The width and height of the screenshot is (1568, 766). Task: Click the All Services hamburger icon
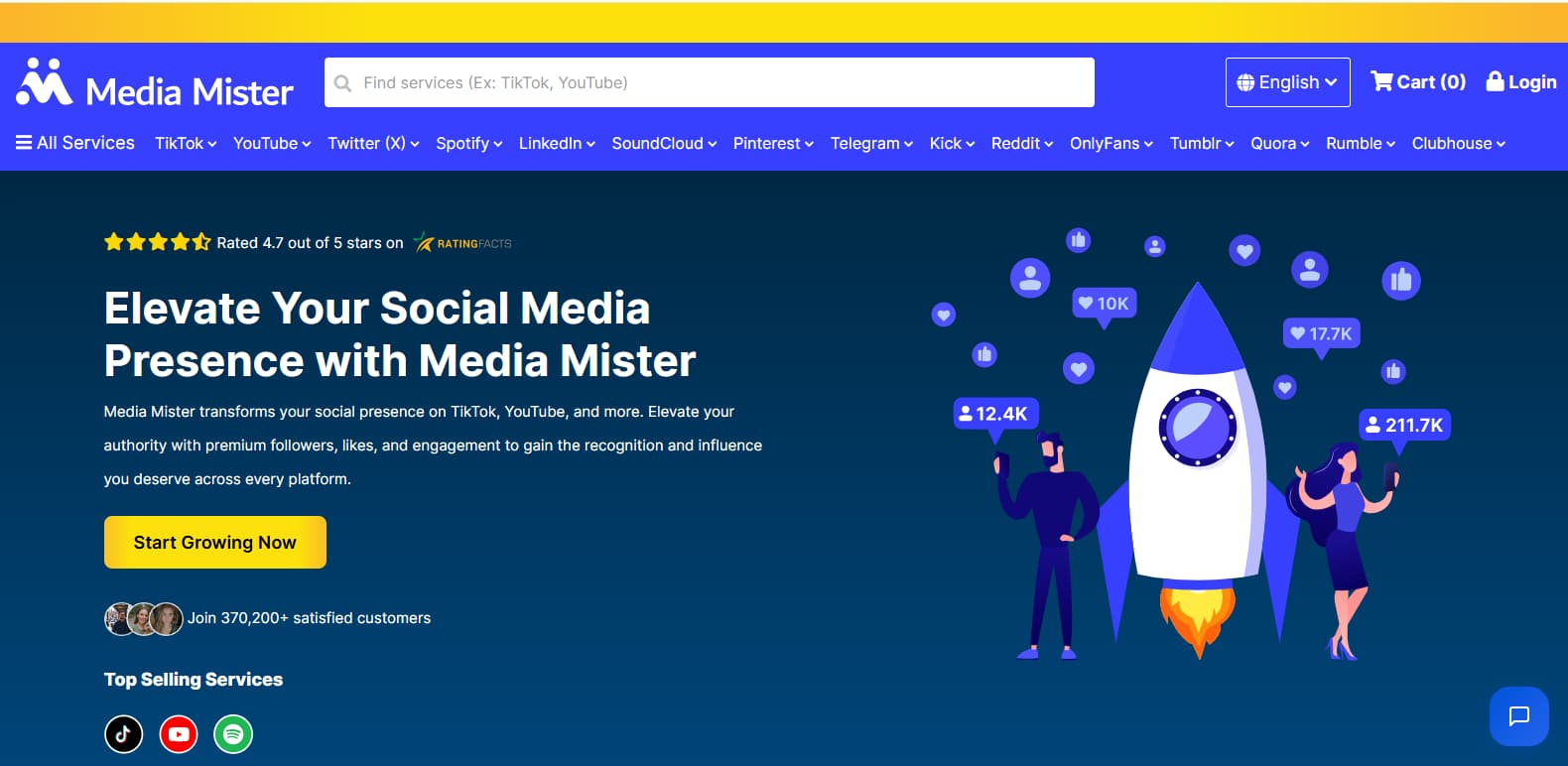click(24, 143)
